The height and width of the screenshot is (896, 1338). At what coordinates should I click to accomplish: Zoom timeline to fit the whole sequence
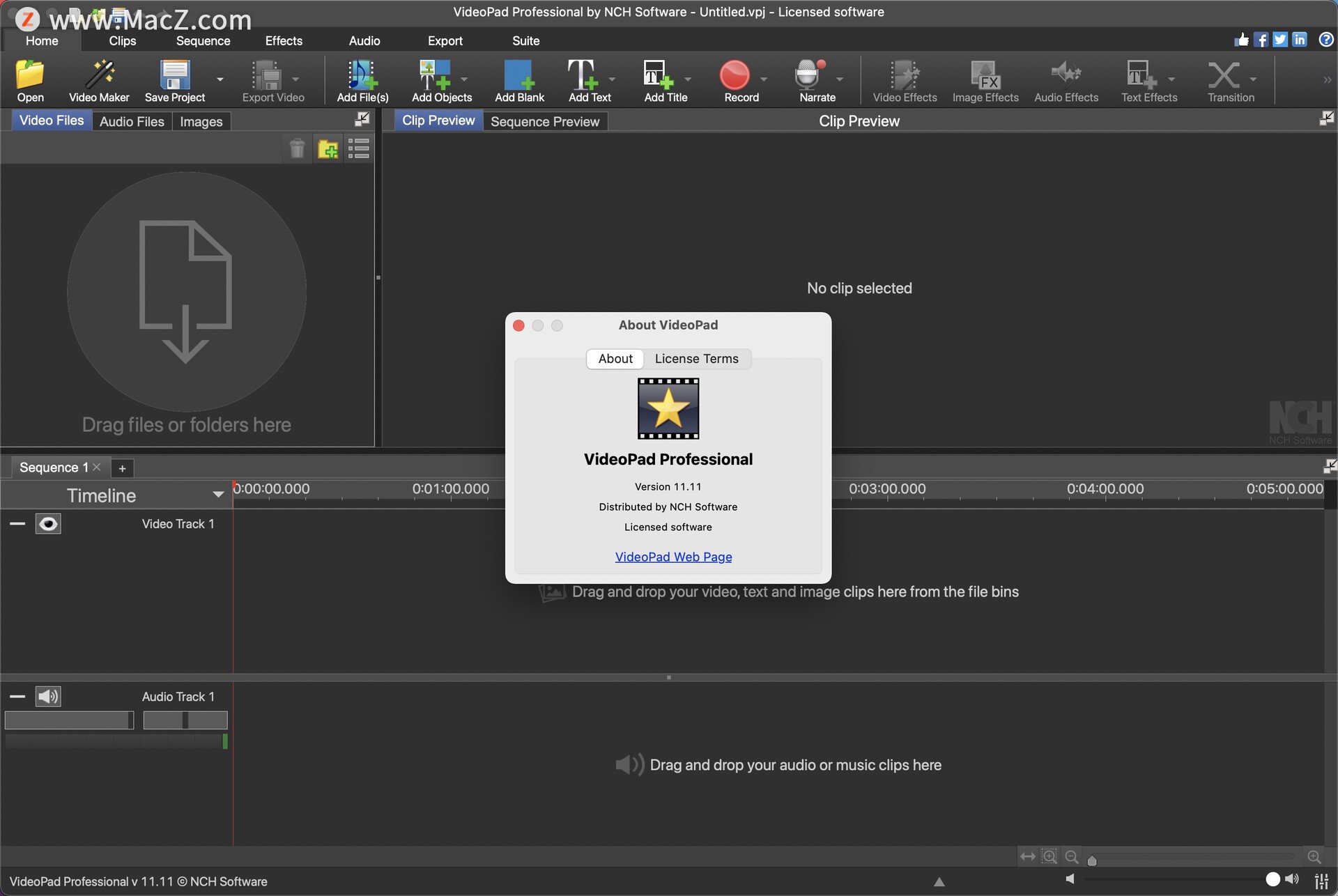coord(1028,857)
